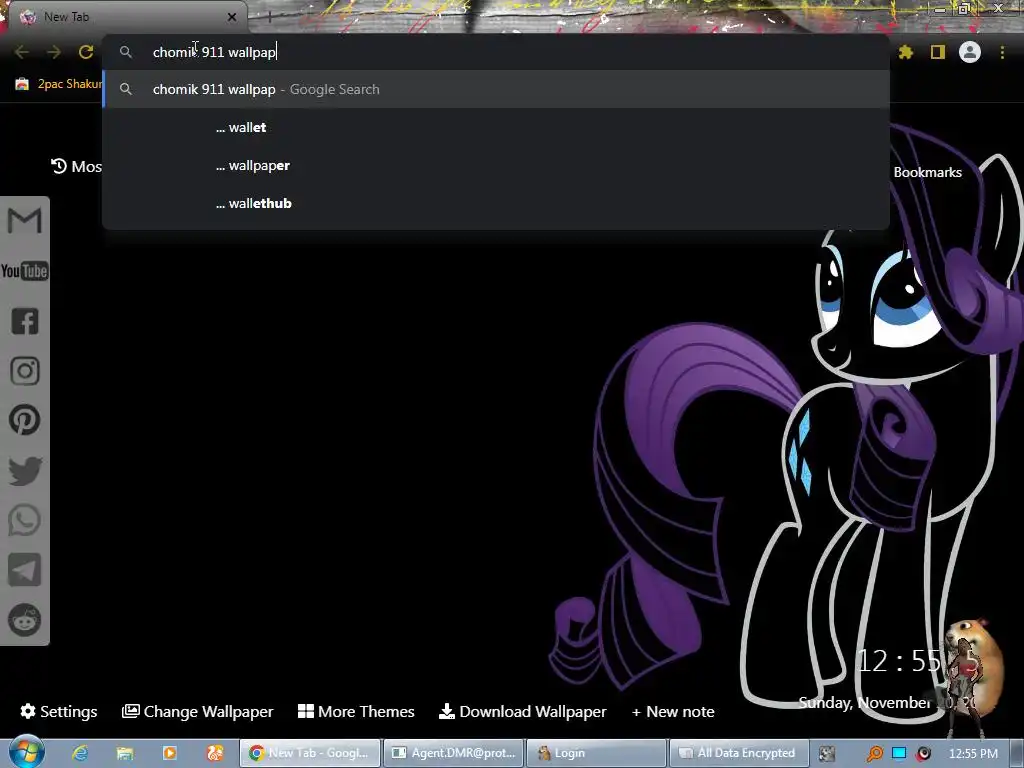The width and height of the screenshot is (1024, 768).
Task: Open the Facebook sidebar shortcut
Action: (25, 321)
